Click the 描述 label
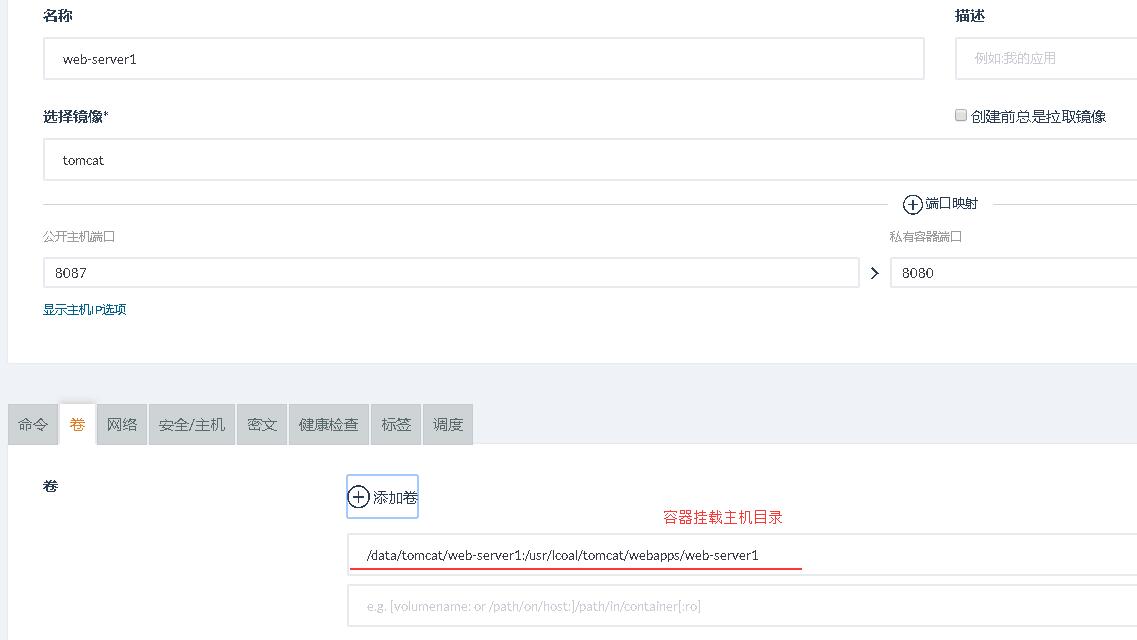The image size is (1137, 640). tap(970, 15)
